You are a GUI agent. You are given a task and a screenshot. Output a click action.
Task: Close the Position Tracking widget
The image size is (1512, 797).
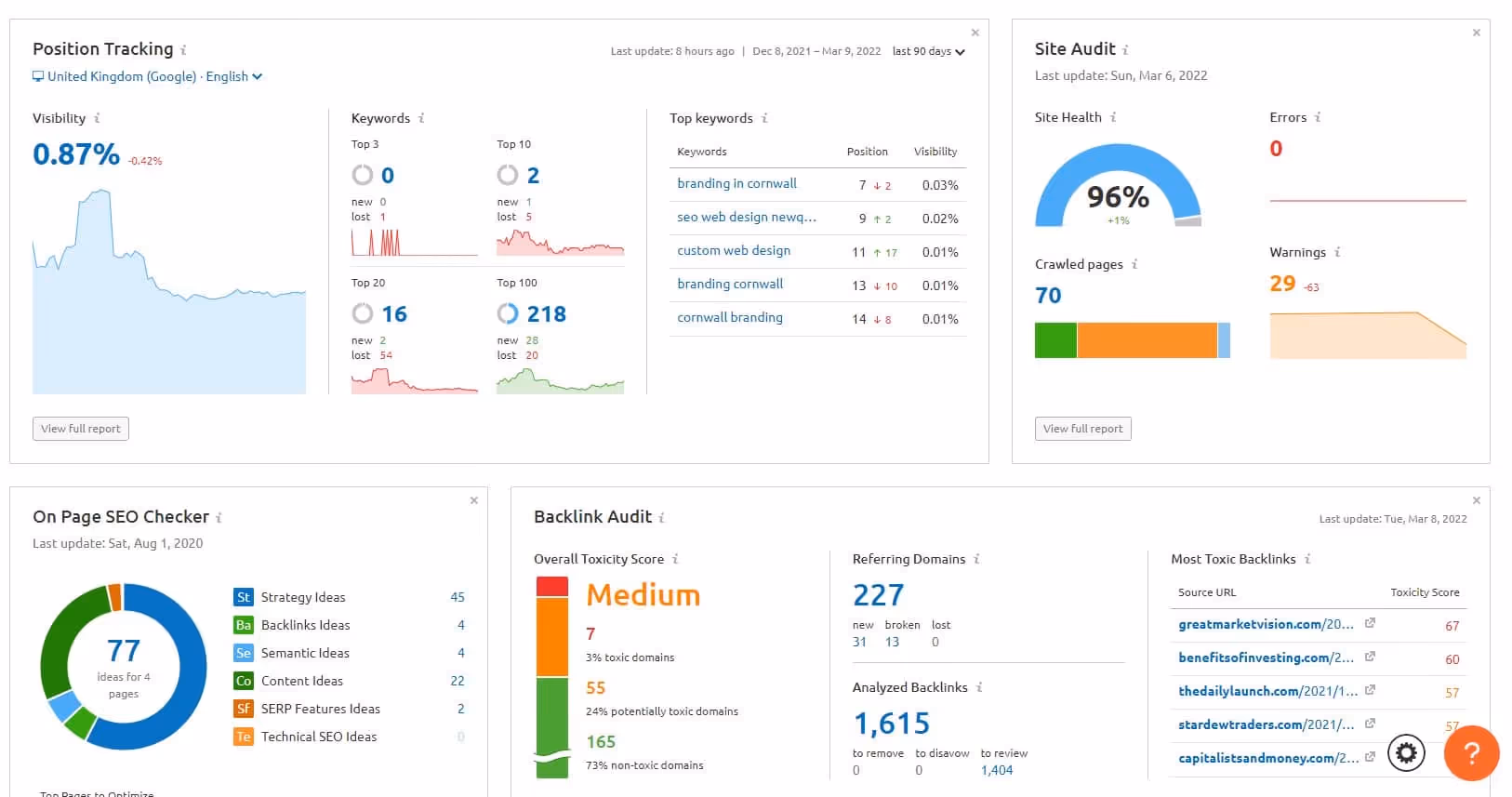point(975,33)
